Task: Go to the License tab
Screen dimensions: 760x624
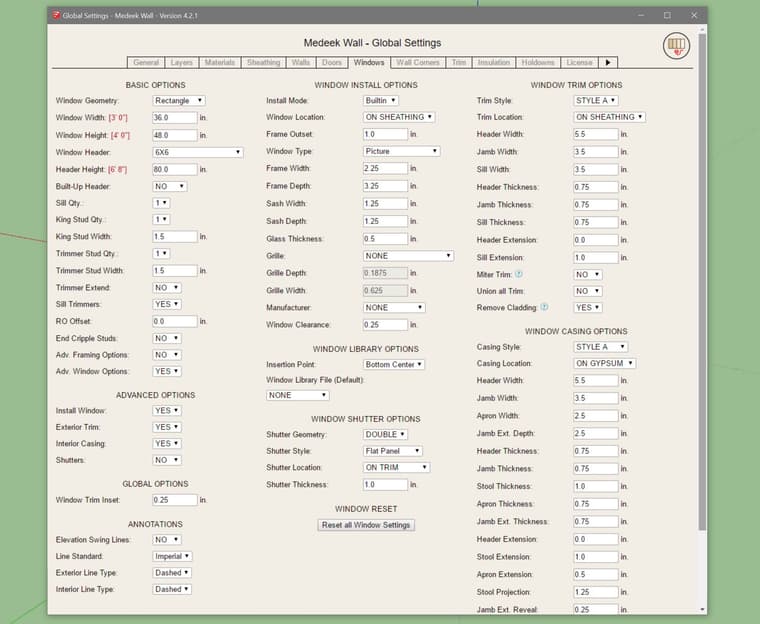Action: (579, 62)
